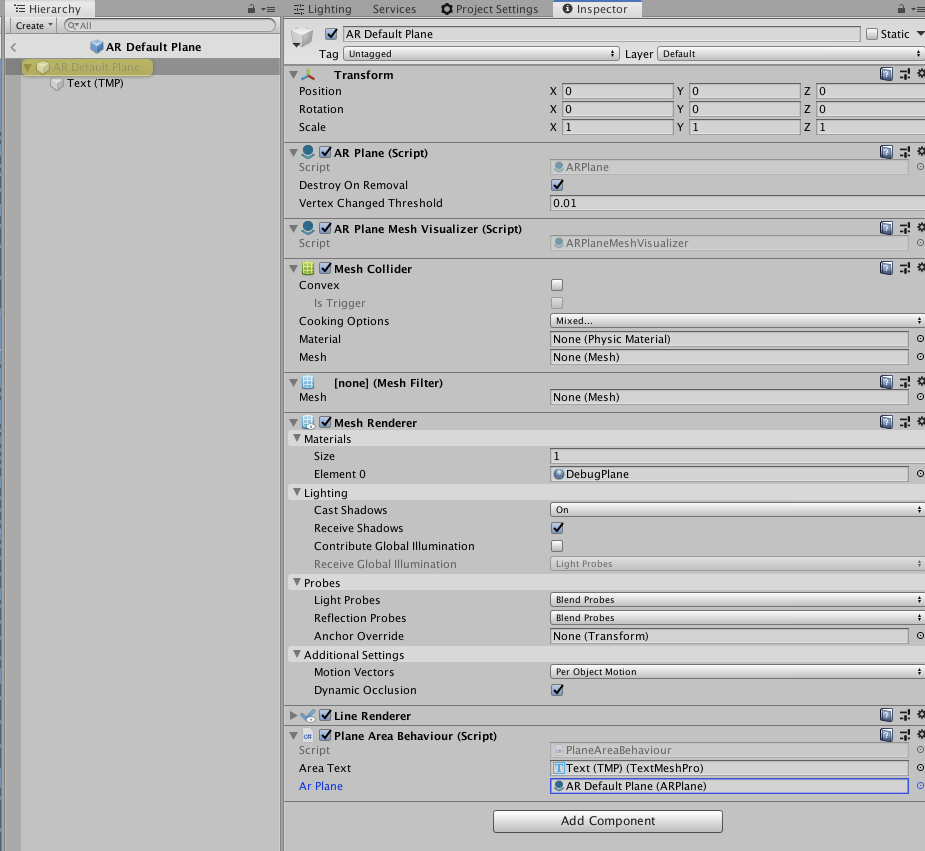Open preset selector for Mesh Filter
Image resolution: width=925 pixels, height=851 pixels.
click(x=904, y=382)
